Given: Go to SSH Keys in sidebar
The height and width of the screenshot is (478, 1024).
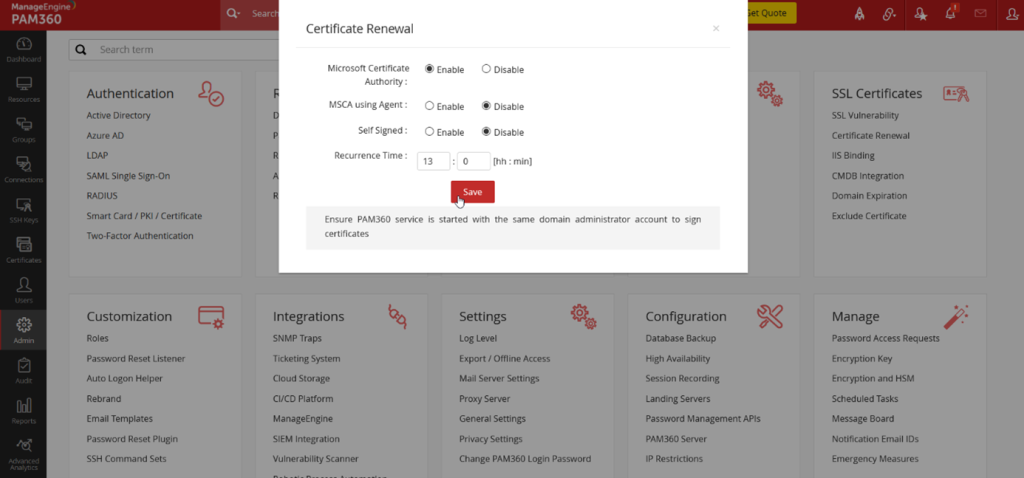Looking at the screenshot, I should click(24, 209).
